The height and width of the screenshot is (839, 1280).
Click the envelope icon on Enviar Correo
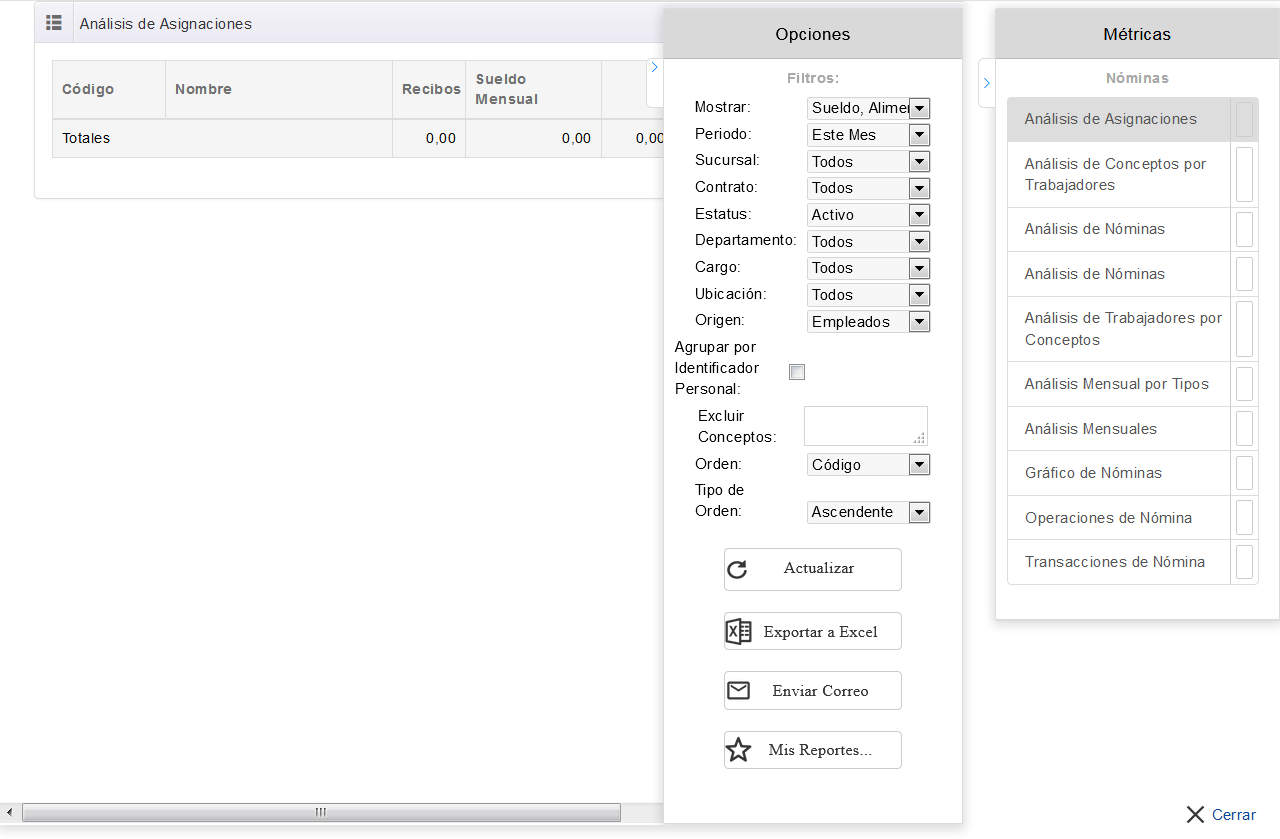pos(738,690)
